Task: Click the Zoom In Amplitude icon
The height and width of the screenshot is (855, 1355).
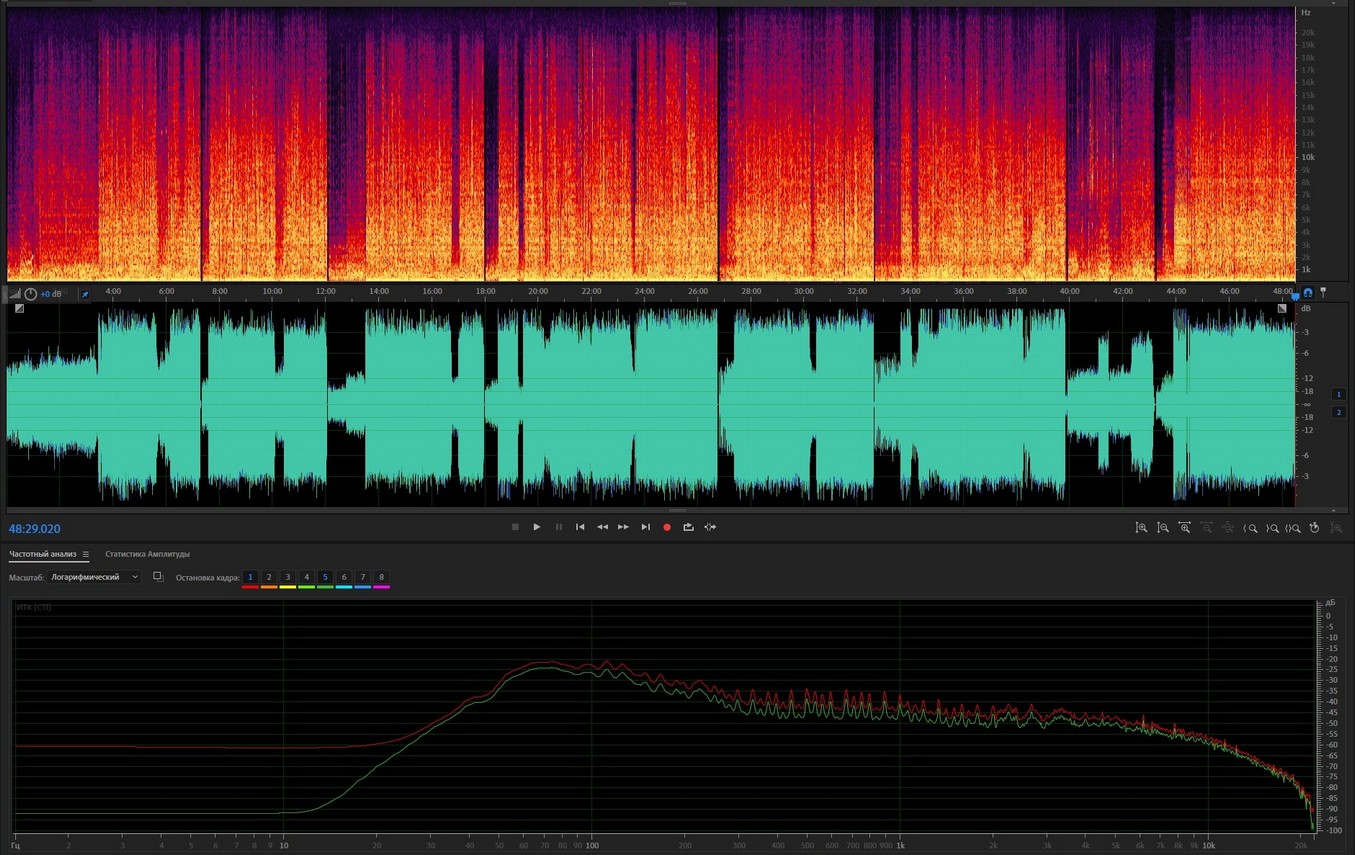Action: point(1141,528)
